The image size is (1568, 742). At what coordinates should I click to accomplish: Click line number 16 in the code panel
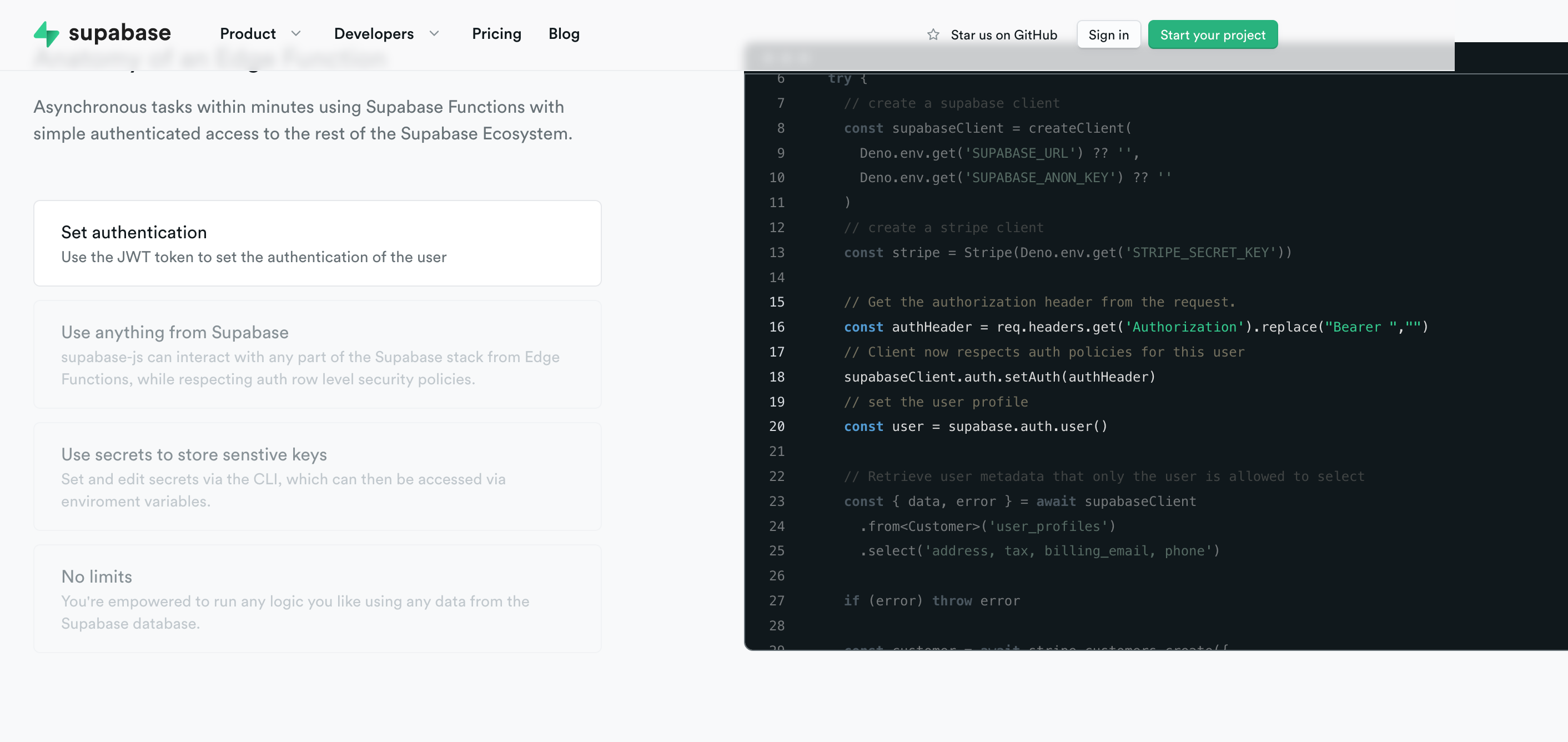pyautogui.click(x=776, y=327)
